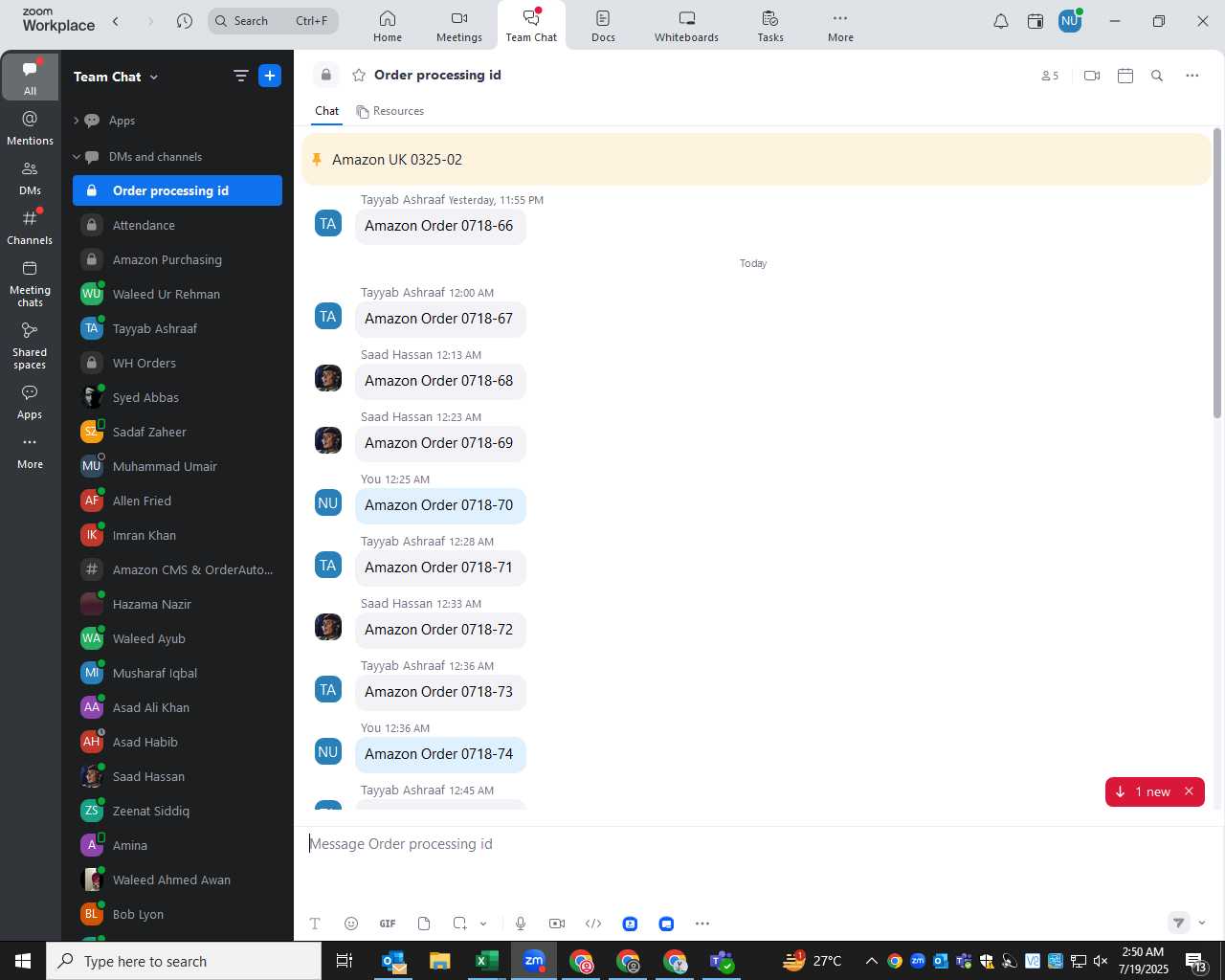Open the emoji picker

click(x=351, y=924)
